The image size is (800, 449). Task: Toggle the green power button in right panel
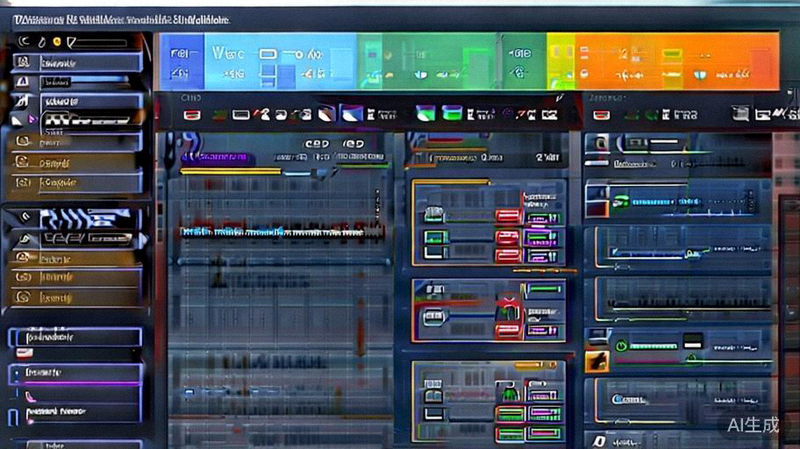620,345
